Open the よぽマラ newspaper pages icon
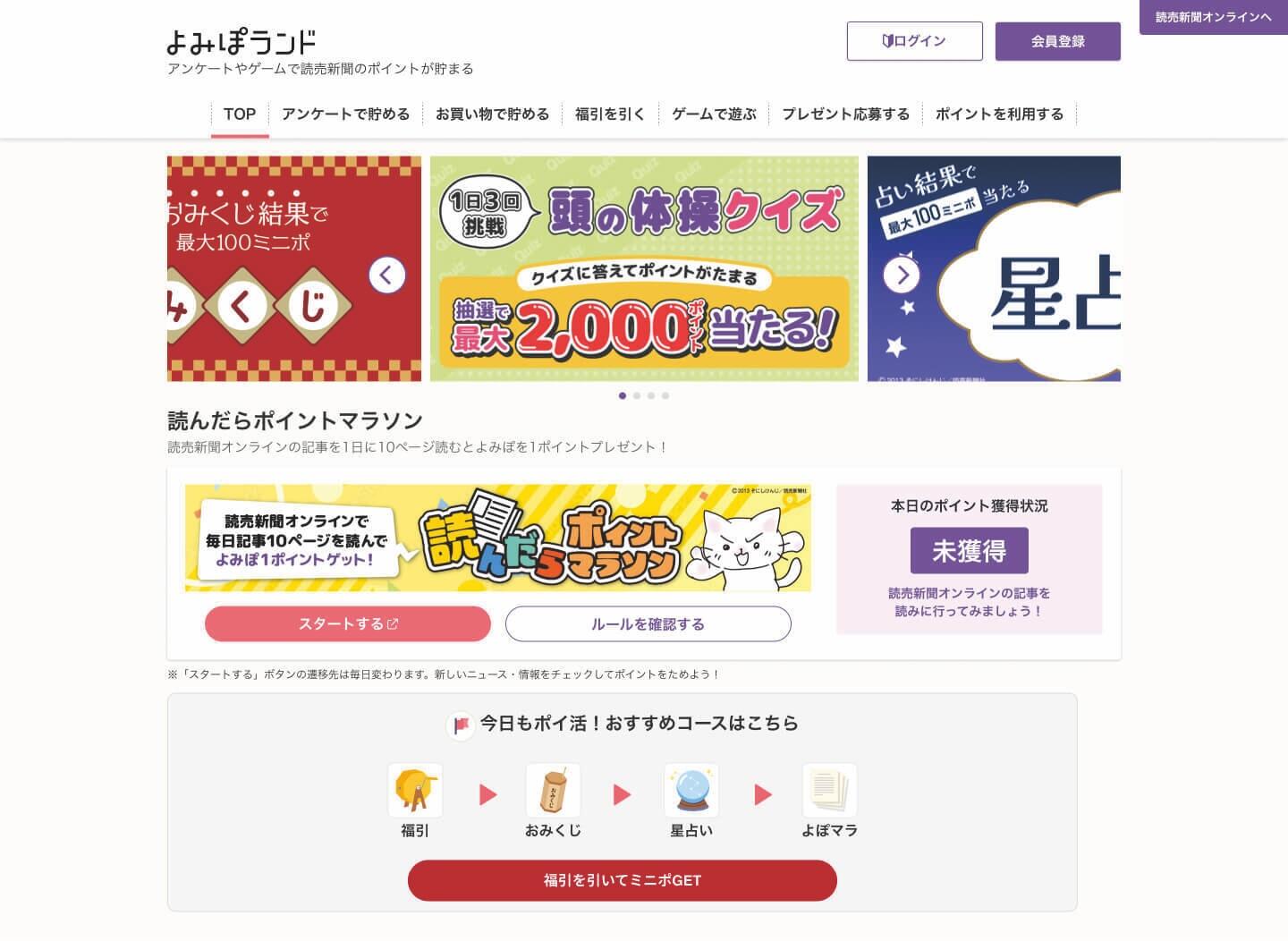The width and height of the screenshot is (1288, 941). coord(829,790)
